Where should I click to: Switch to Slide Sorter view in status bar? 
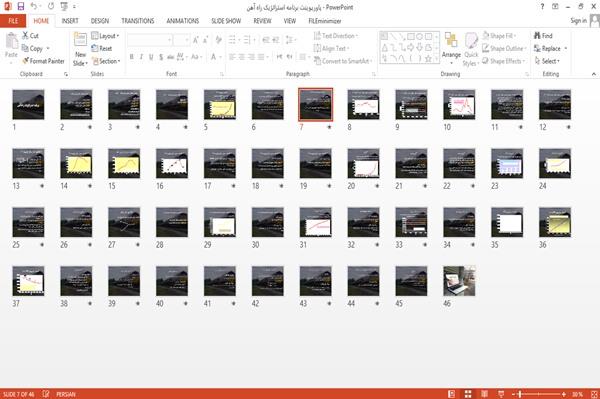[x=468, y=394]
